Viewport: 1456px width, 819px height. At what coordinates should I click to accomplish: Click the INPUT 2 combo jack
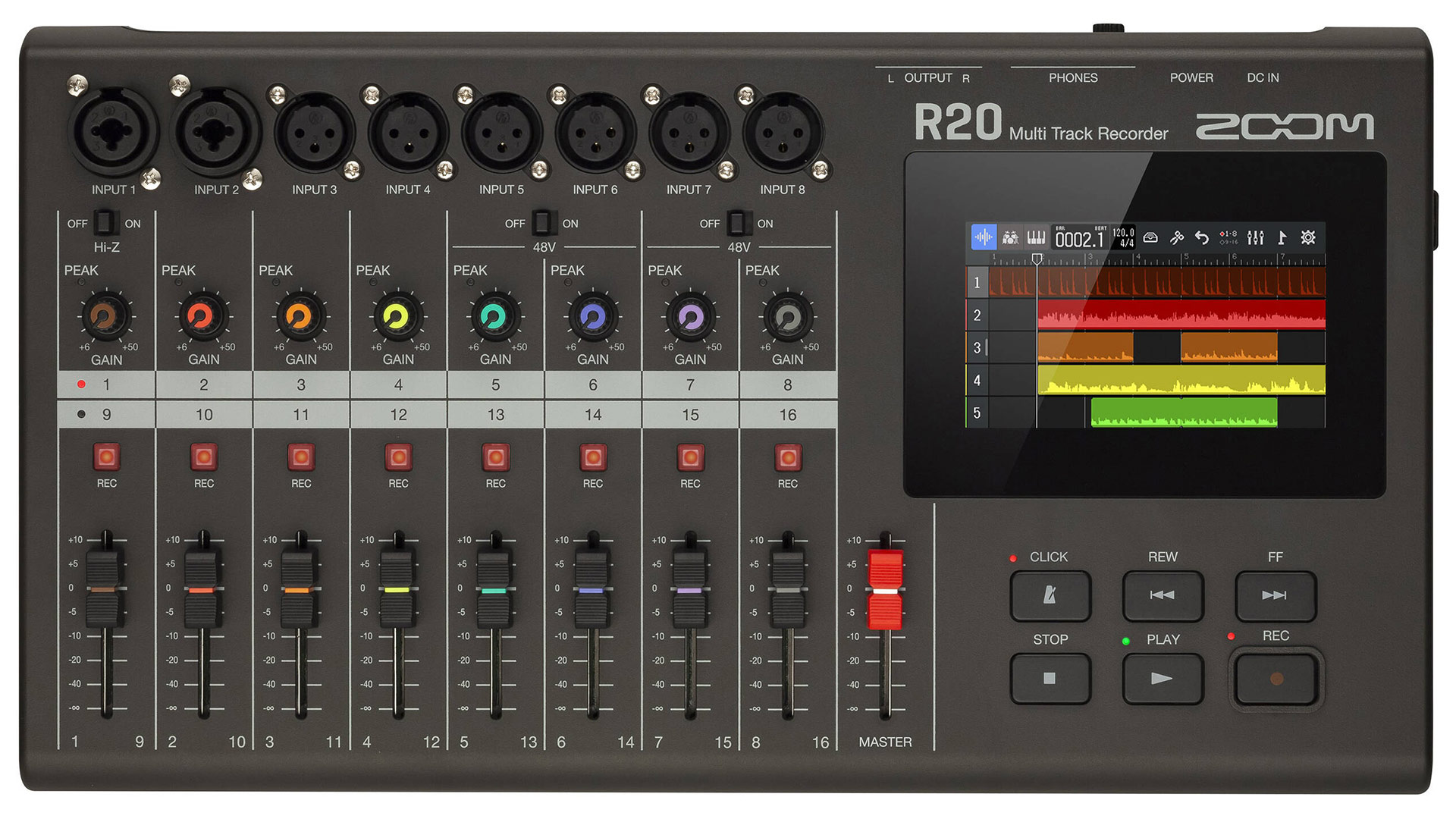tap(216, 132)
